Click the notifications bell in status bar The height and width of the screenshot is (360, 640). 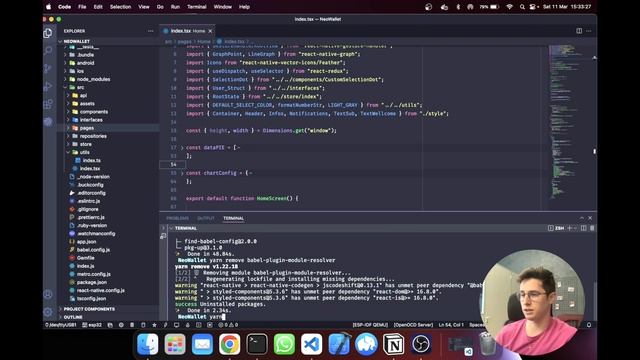pos(589,325)
